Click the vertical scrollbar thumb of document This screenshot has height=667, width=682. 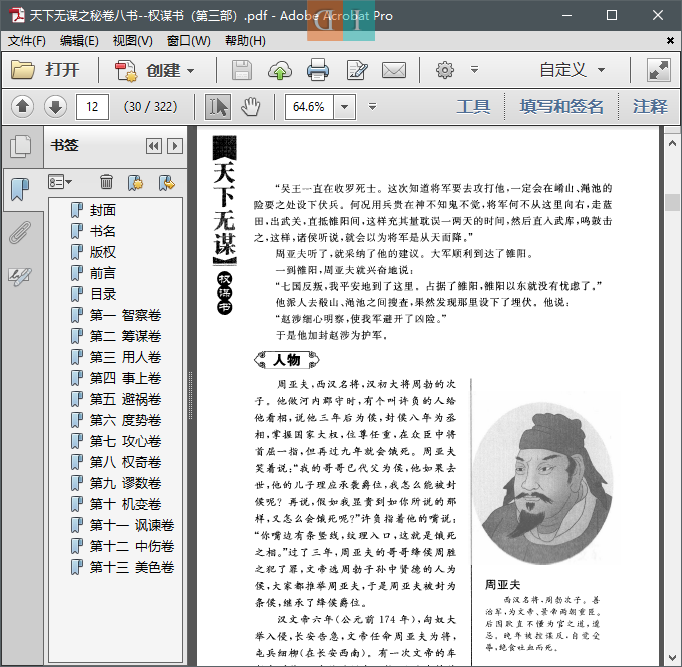click(672, 202)
